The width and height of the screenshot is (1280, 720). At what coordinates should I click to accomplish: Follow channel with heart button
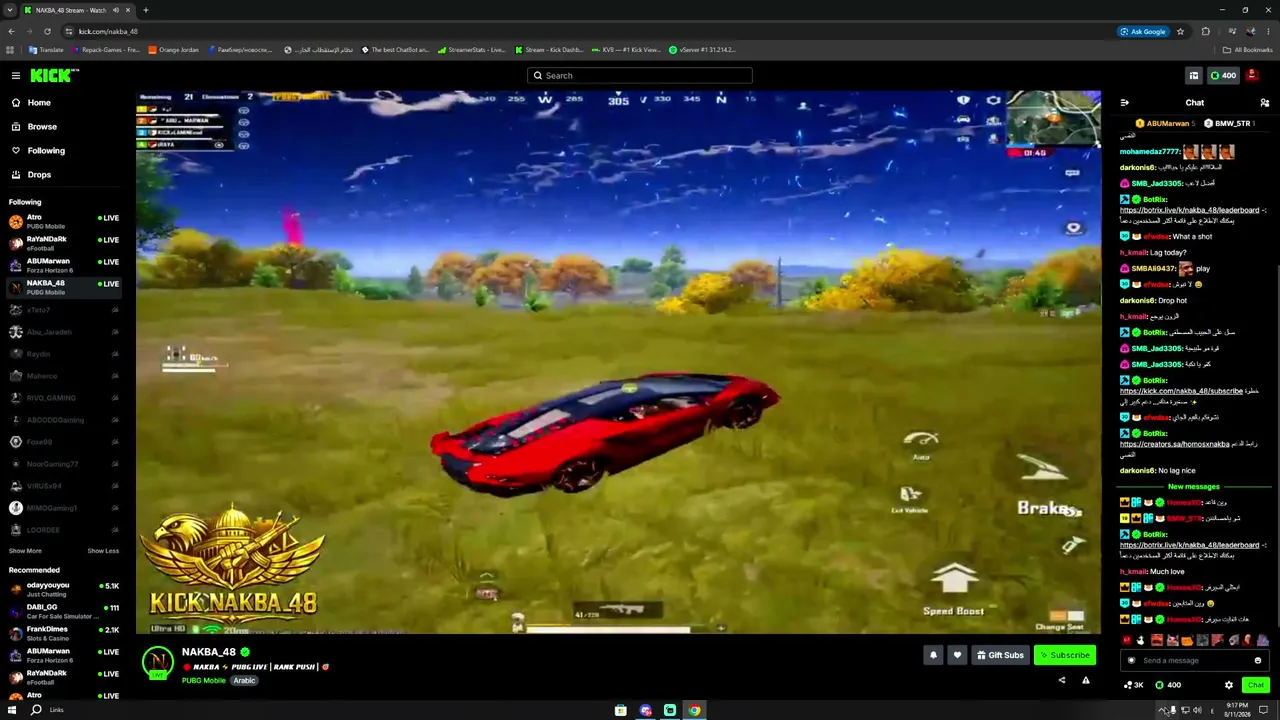(957, 655)
